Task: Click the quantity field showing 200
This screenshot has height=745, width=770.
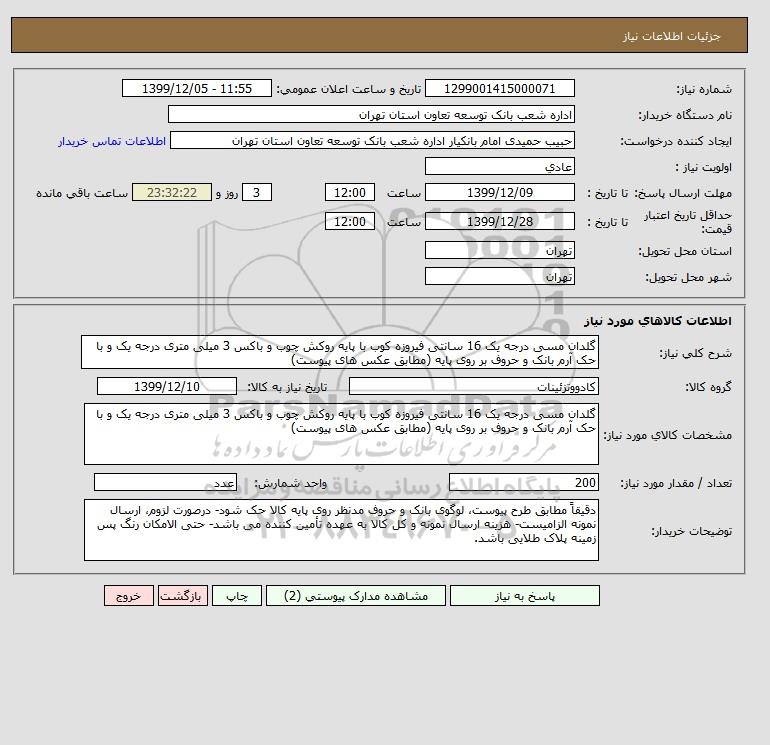Action: click(x=523, y=483)
